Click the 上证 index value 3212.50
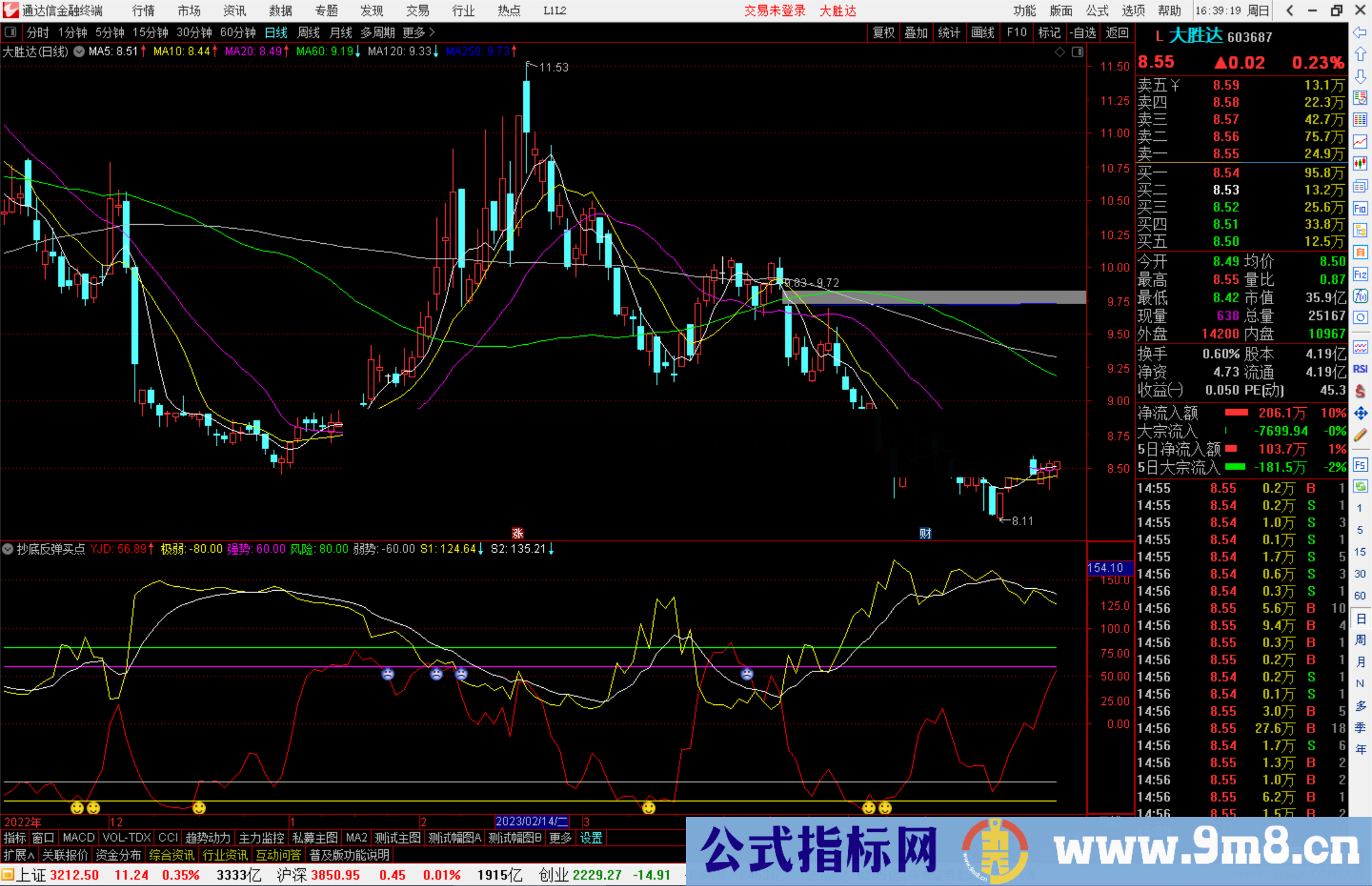Screen dimensions: 1372x886 (x=74, y=875)
